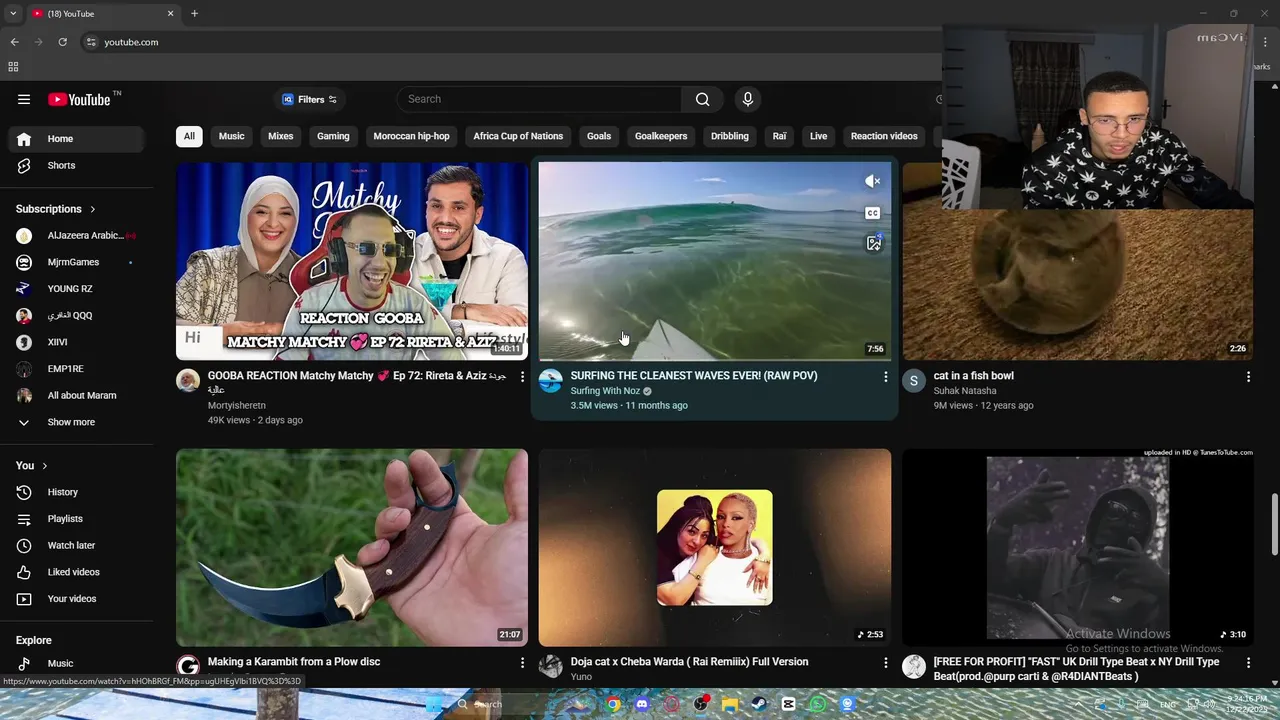The image size is (1280, 720).
Task: Select the Moroccan hip-hop chip
Action: tap(411, 136)
